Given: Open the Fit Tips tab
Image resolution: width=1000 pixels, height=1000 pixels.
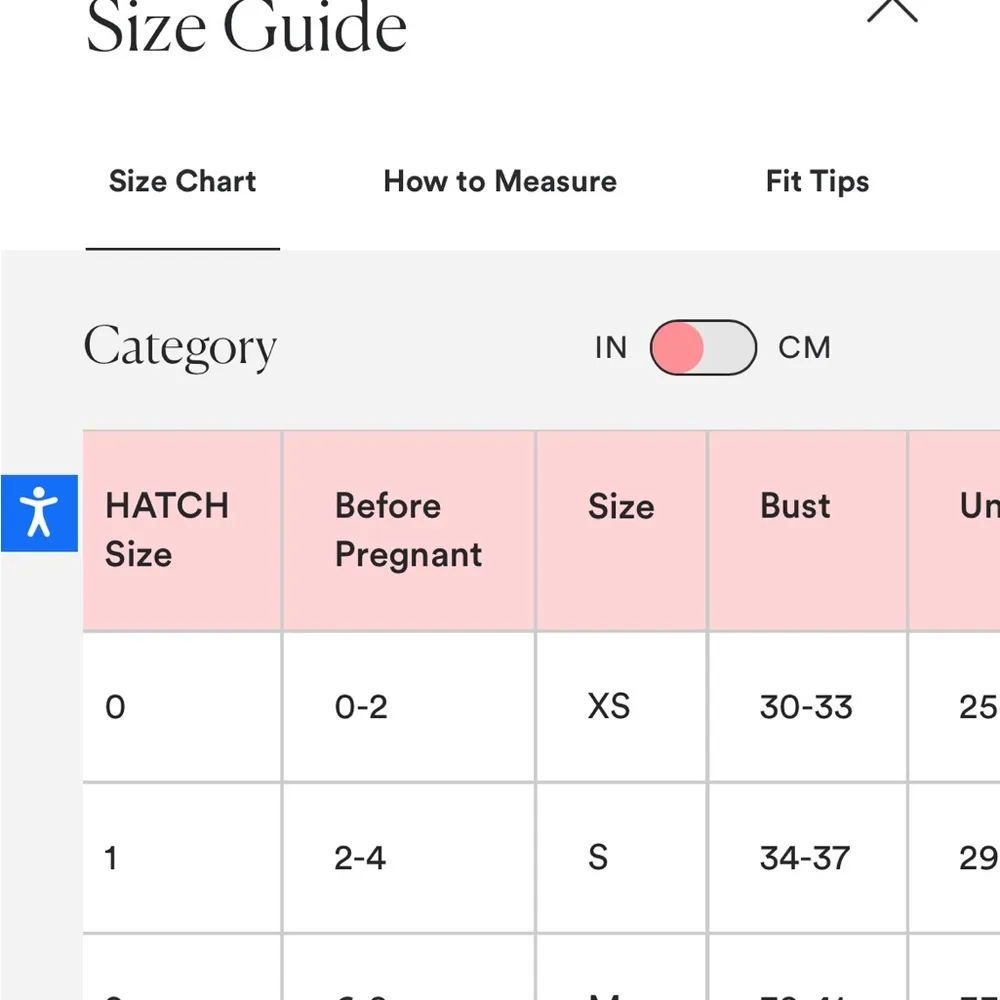Looking at the screenshot, I should (817, 182).
